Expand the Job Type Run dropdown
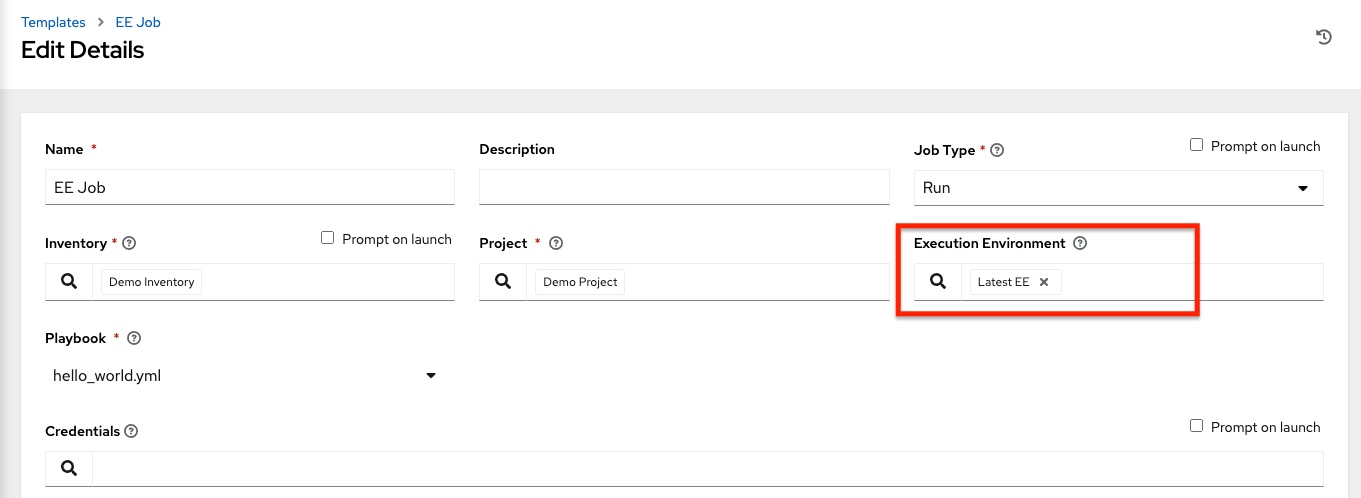1361x498 pixels. (x=1118, y=188)
